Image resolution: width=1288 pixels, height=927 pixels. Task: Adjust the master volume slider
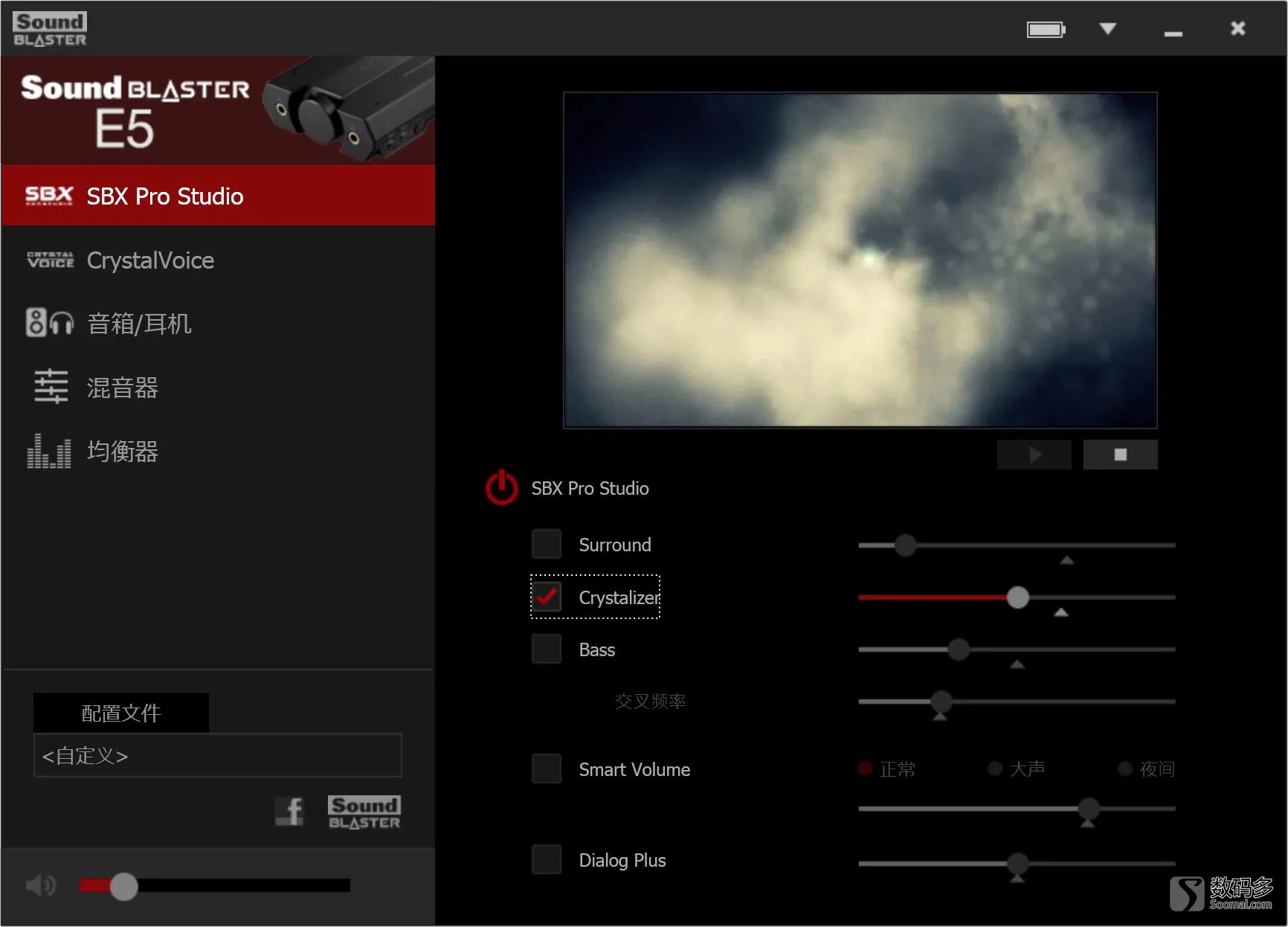click(x=215, y=885)
